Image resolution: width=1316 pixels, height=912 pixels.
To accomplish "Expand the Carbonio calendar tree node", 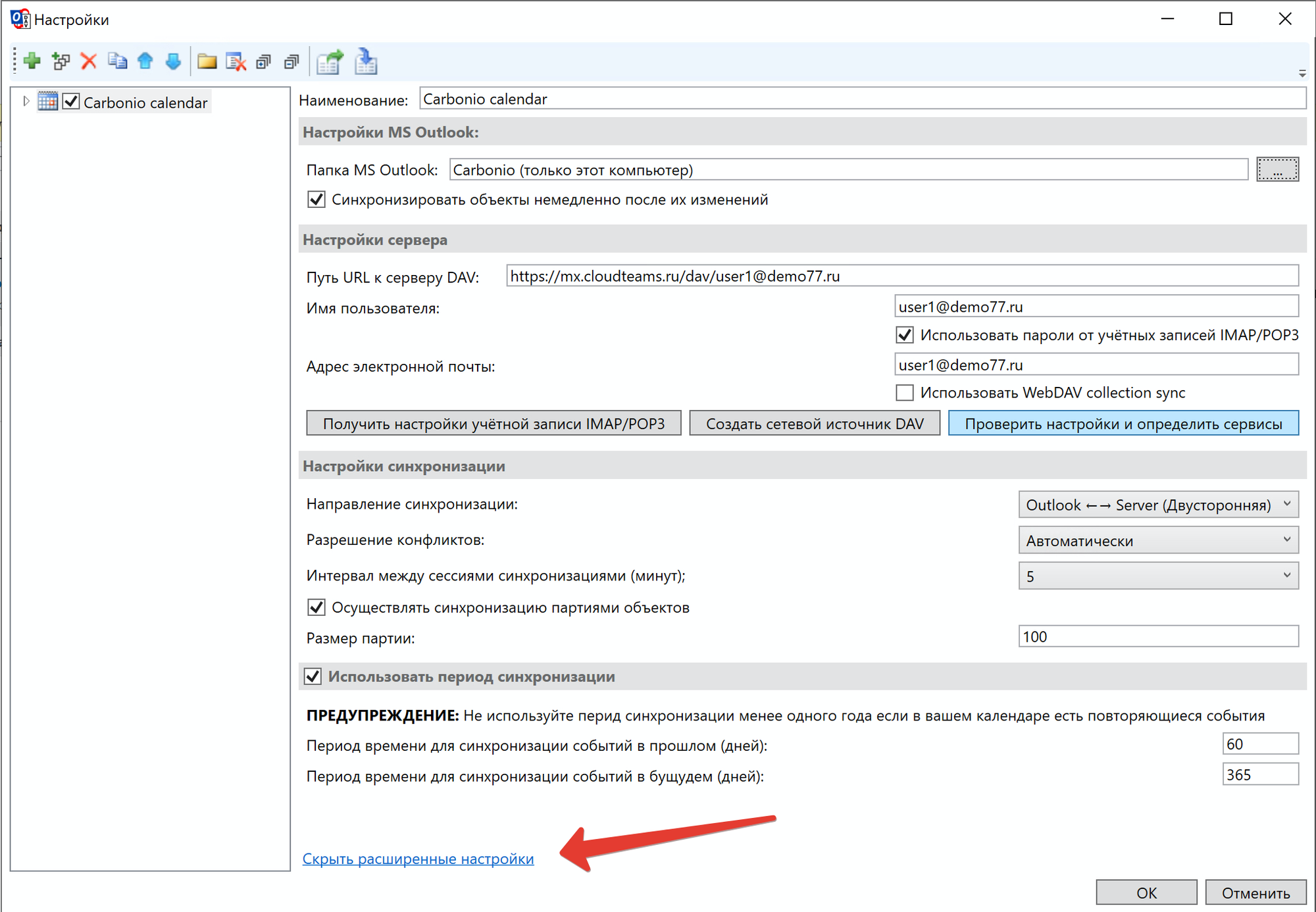I will click(x=26, y=101).
